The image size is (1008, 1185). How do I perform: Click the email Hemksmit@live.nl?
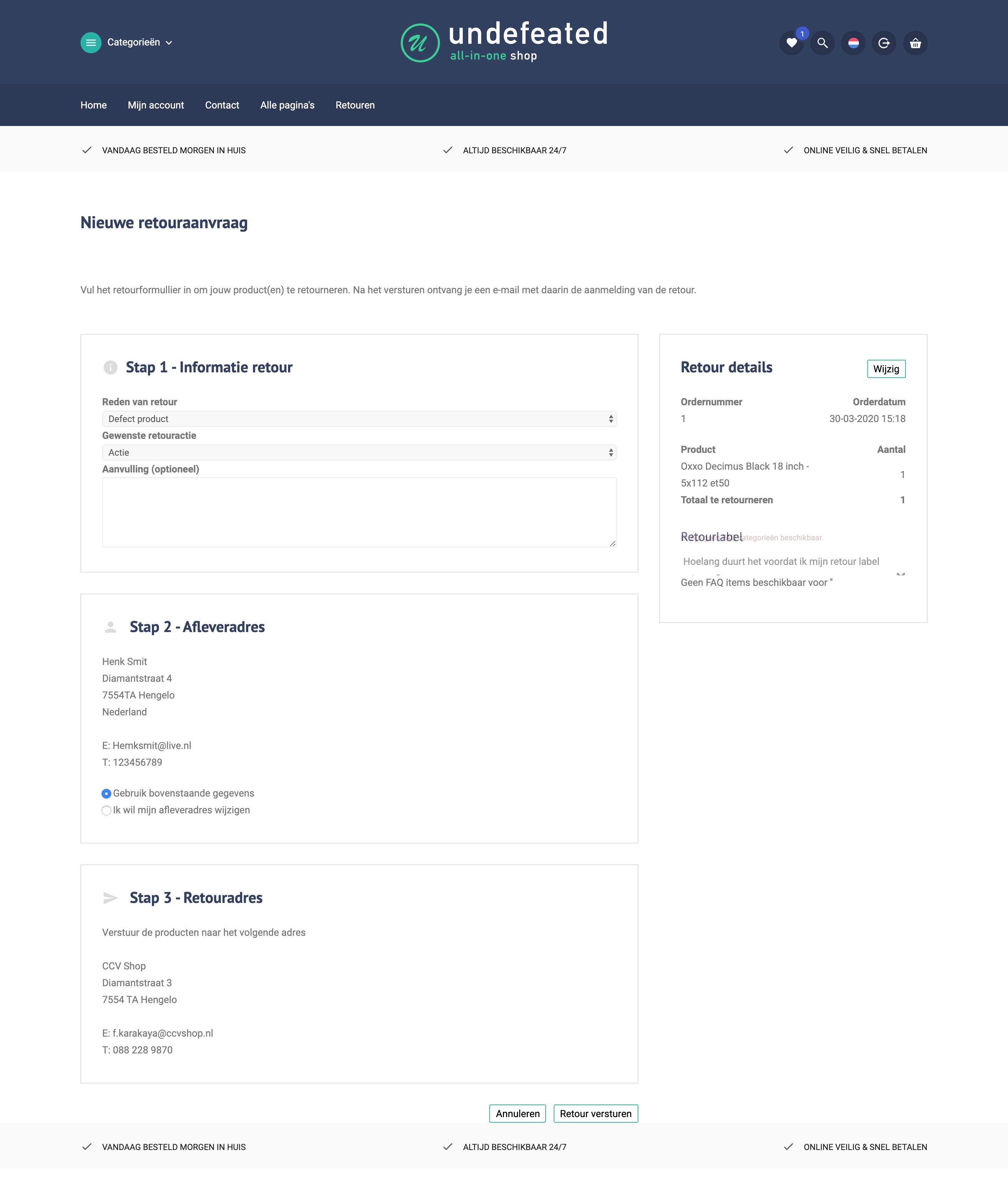tap(152, 746)
